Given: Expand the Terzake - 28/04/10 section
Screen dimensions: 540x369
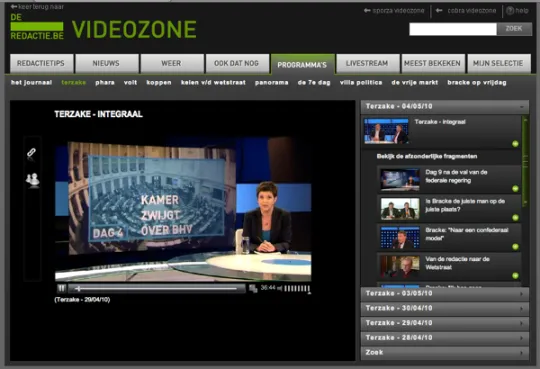Looking at the screenshot, I should pyautogui.click(x=445, y=338).
